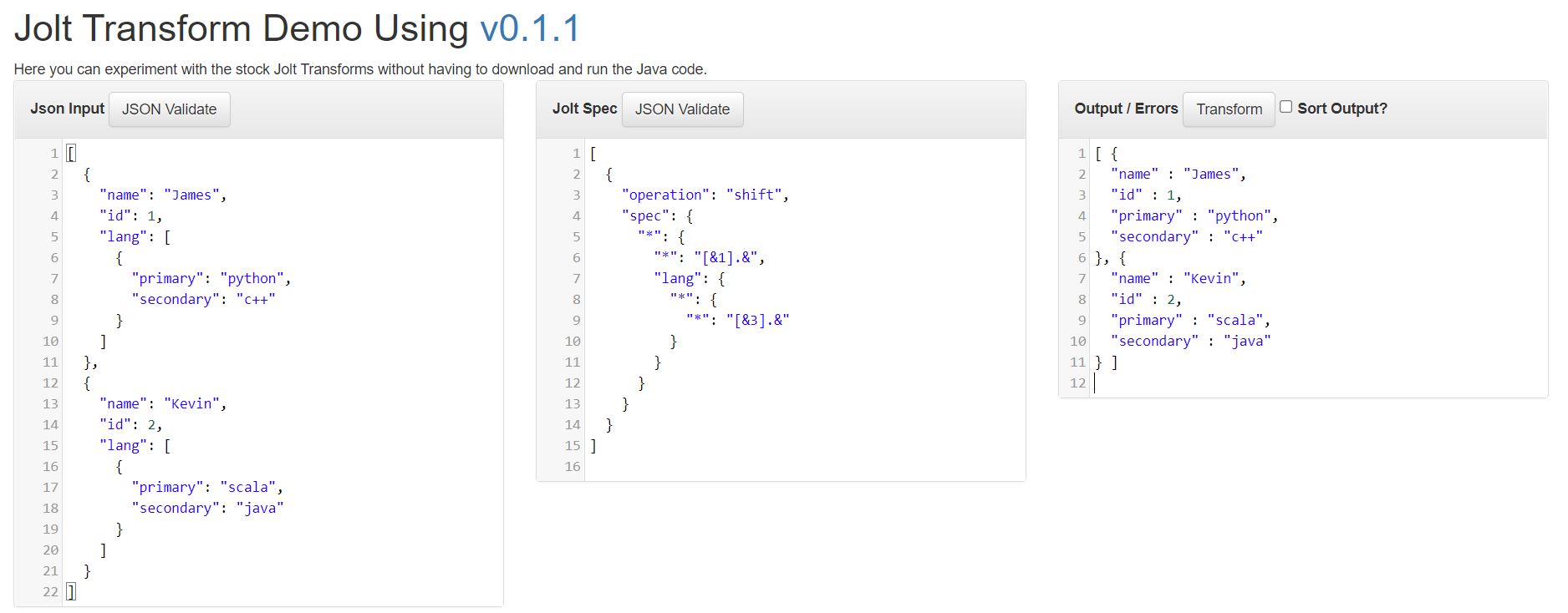Viewport: 1568px width, 613px height.
Task: Click the "Jolt Spec" panel title
Action: (585, 109)
